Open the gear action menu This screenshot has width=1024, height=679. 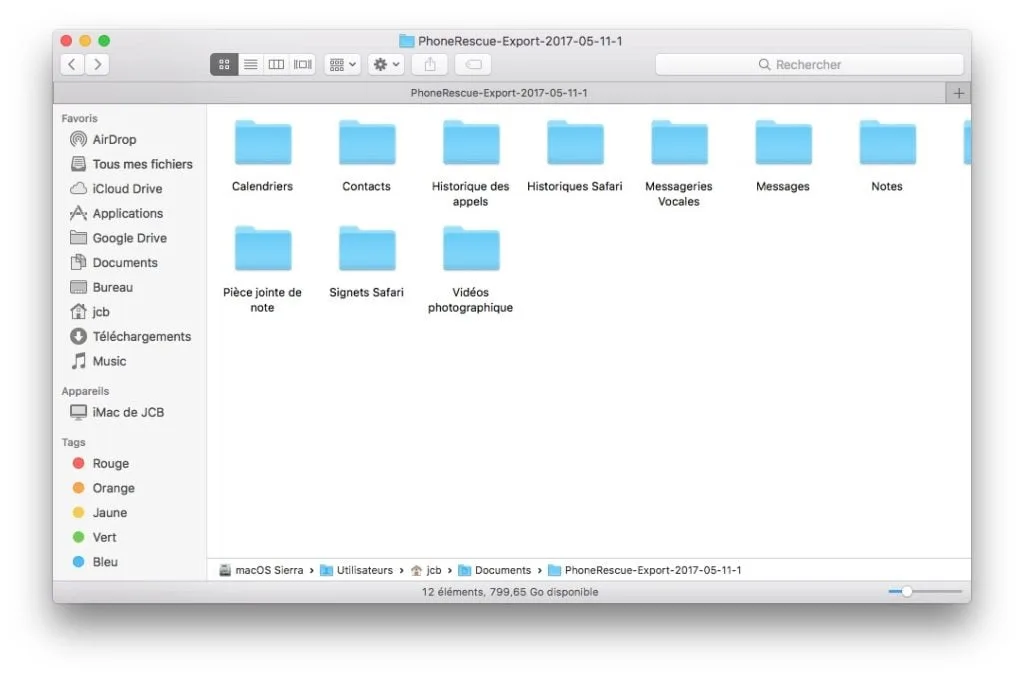click(386, 64)
